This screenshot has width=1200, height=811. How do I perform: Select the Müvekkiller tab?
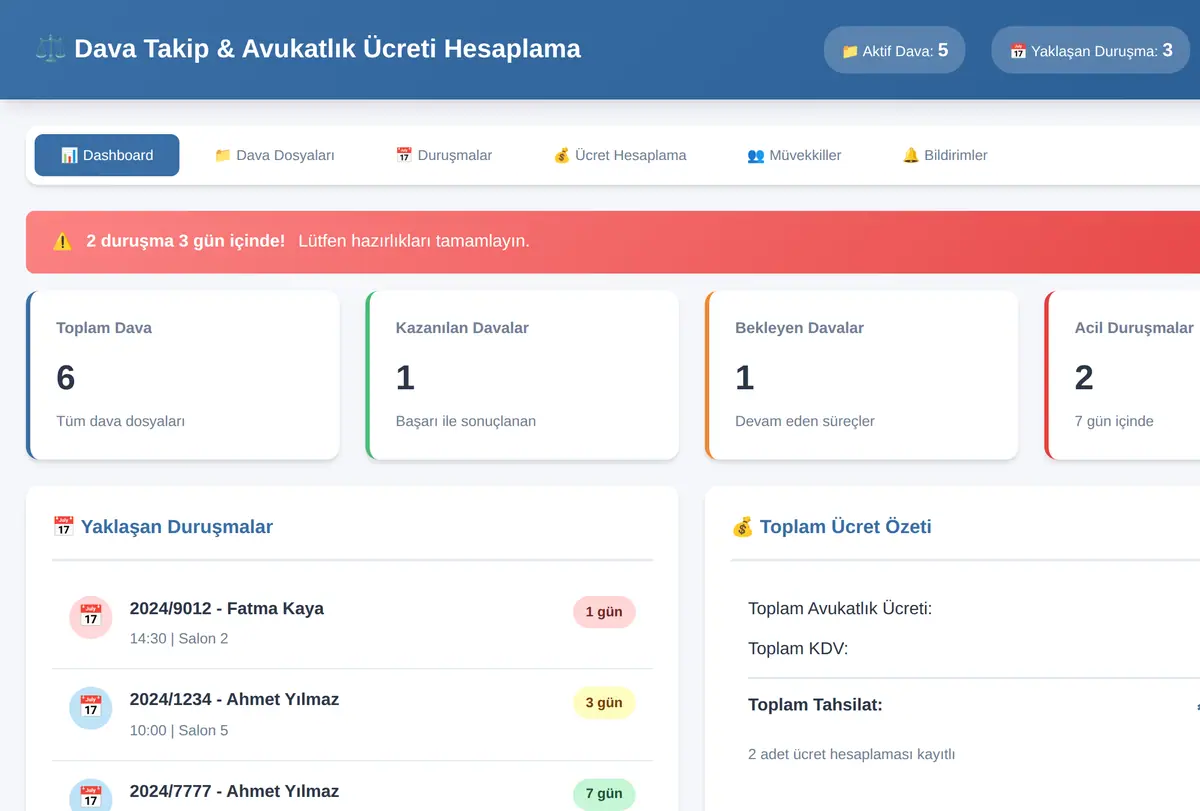click(x=794, y=155)
